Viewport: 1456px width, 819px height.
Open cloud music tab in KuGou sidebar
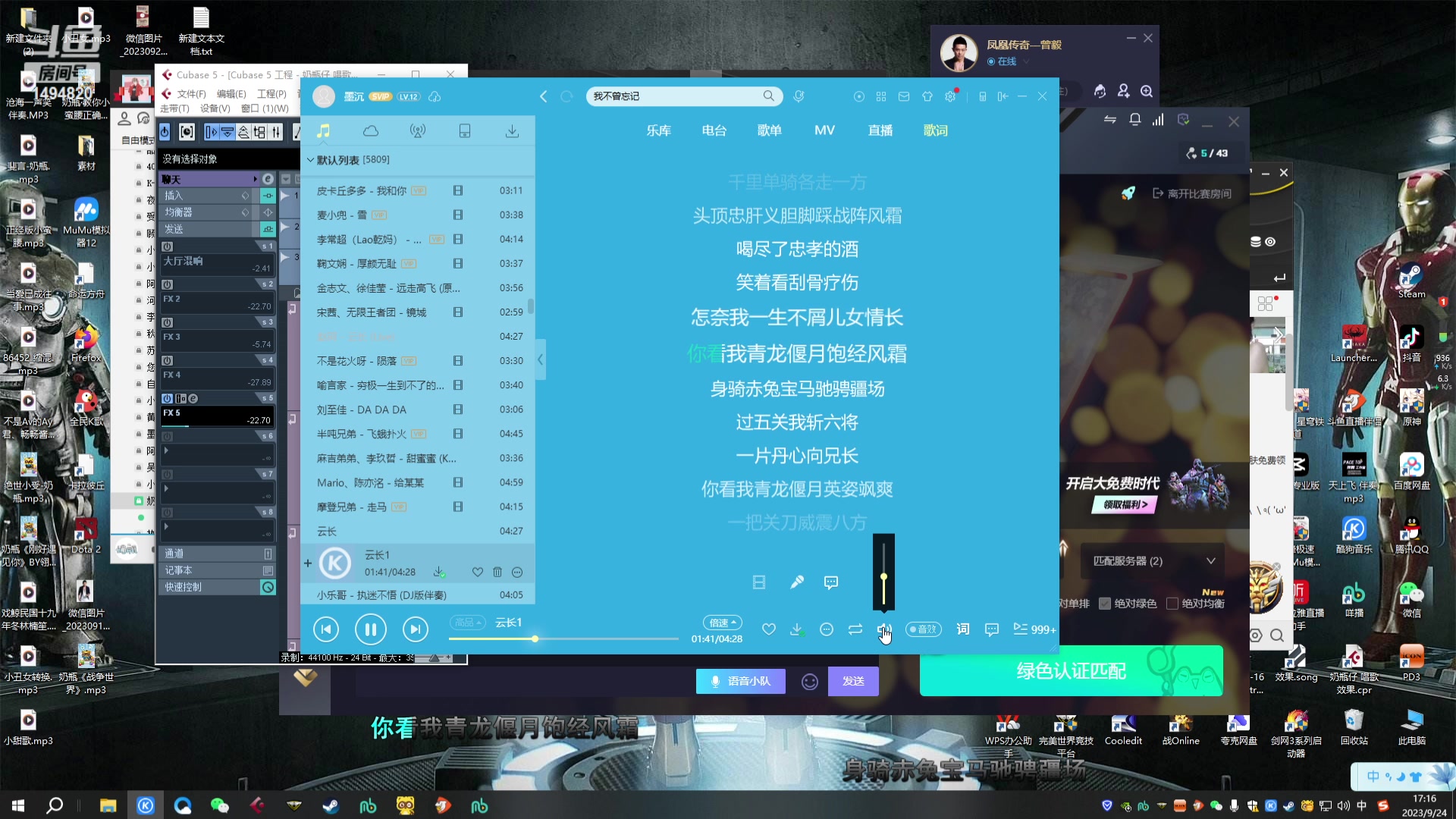(x=371, y=131)
